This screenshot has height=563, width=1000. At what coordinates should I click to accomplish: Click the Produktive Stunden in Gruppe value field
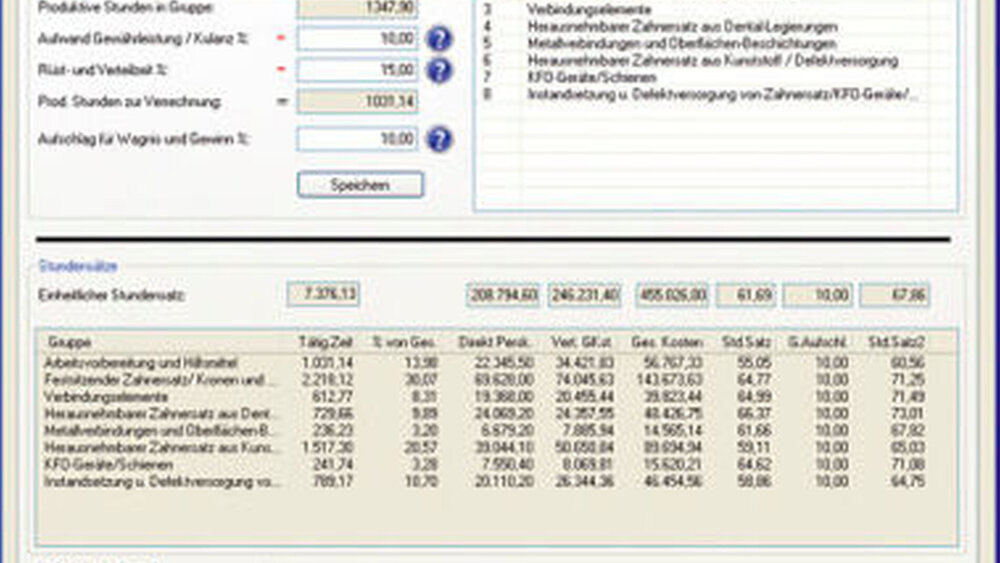[x=357, y=8]
